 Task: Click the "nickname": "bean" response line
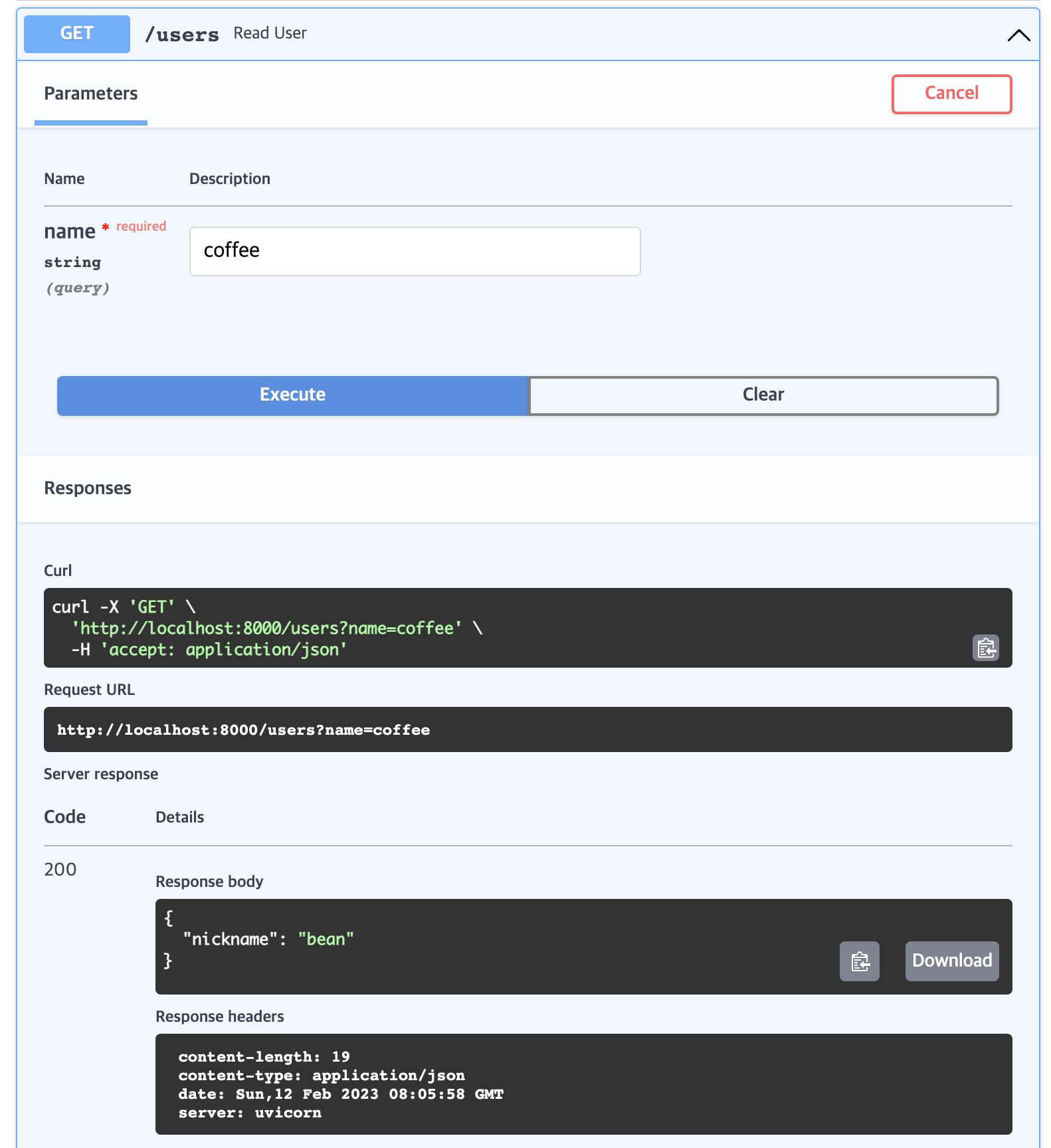268,939
